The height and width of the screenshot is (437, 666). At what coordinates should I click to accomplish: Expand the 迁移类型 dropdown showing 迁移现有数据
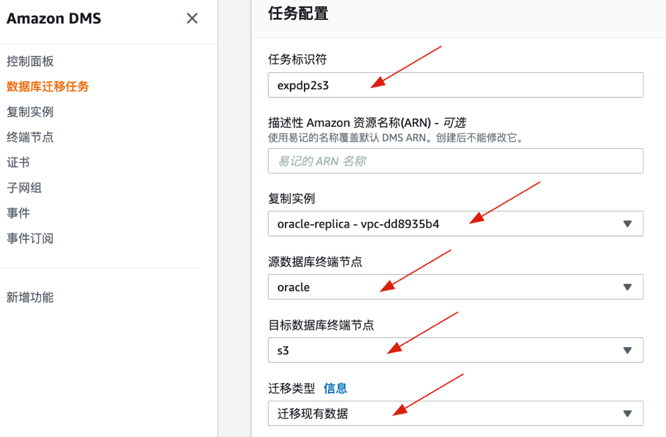coord(455,413)
